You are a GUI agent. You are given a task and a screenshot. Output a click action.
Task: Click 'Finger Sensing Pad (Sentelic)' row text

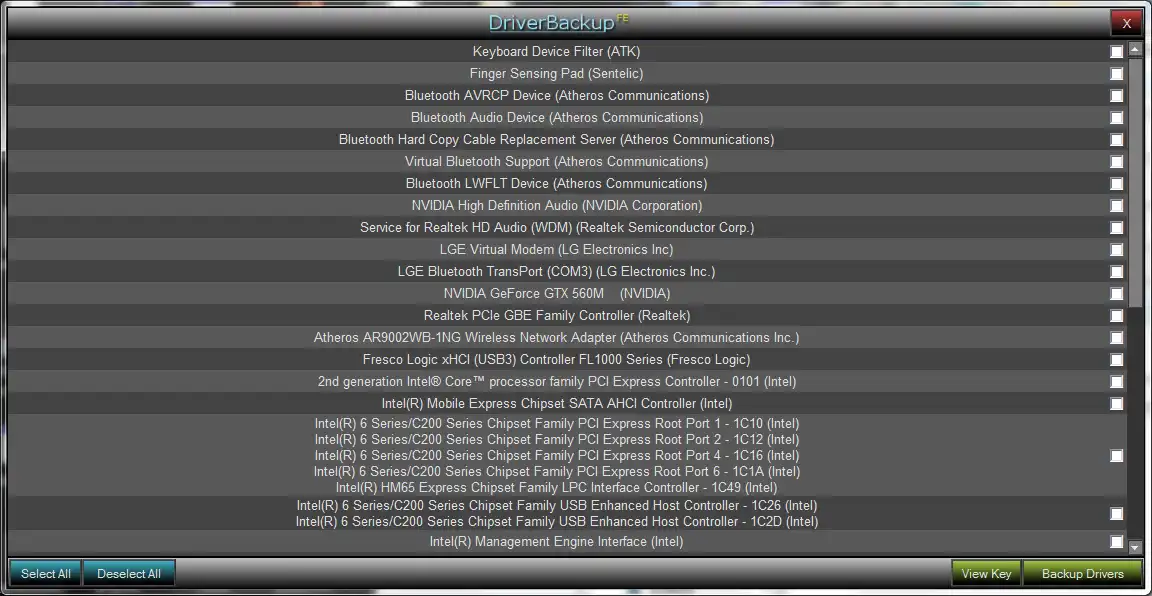click(556, 73)
